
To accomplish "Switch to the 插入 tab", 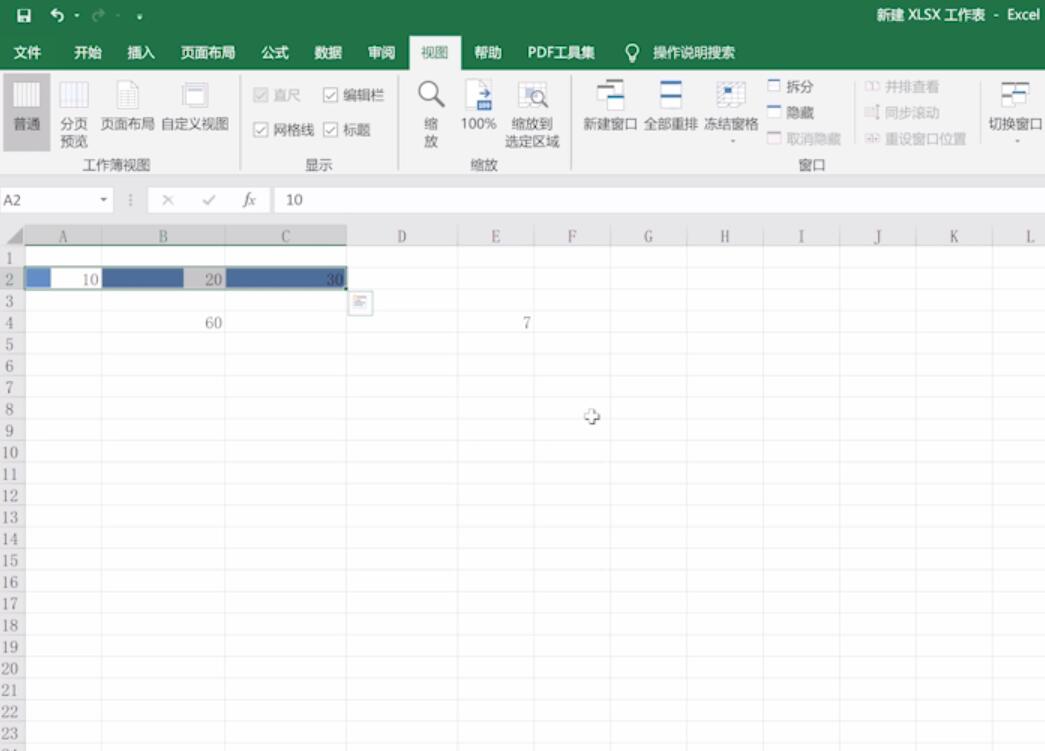I will tap(141, 53).
